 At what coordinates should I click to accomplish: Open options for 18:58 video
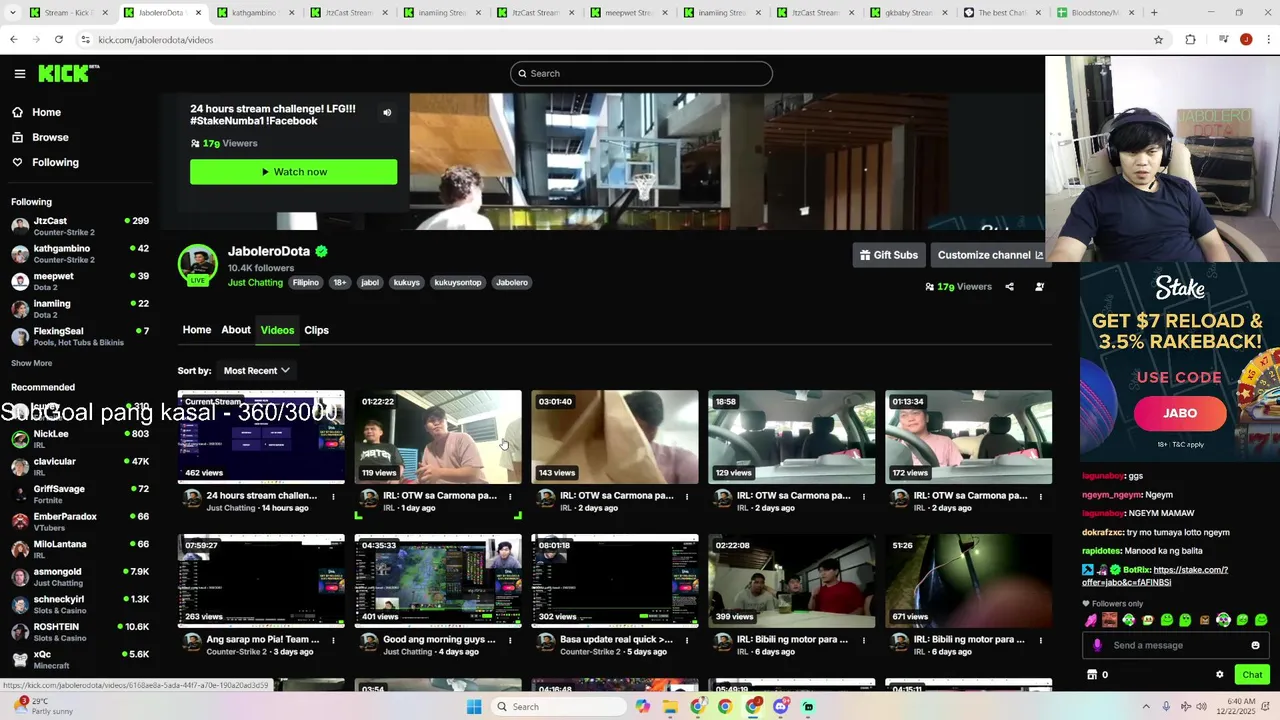[x=864, y=496]
